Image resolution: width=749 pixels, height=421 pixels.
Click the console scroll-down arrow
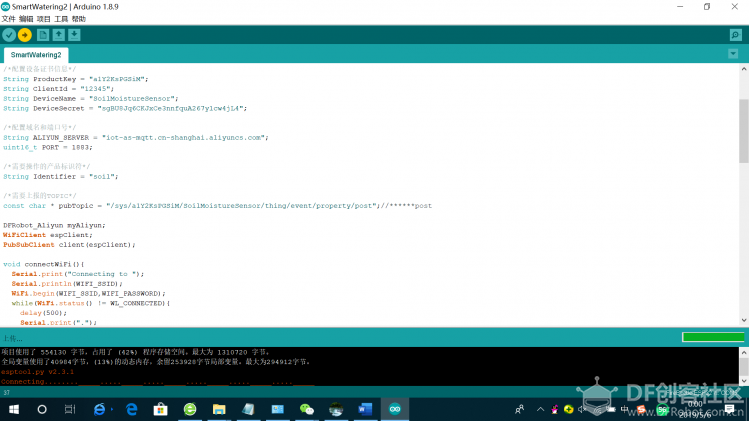click(x=744, y=381)
